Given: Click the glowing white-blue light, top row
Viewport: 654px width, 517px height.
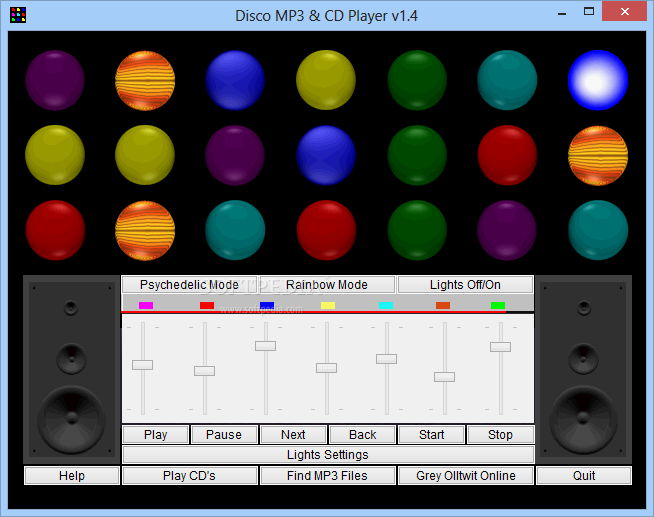Looking at the screenshot, I should (x=598, y=80).
